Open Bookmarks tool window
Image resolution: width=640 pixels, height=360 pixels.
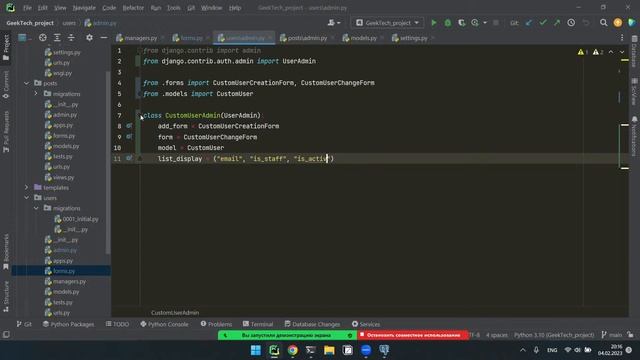6,251
